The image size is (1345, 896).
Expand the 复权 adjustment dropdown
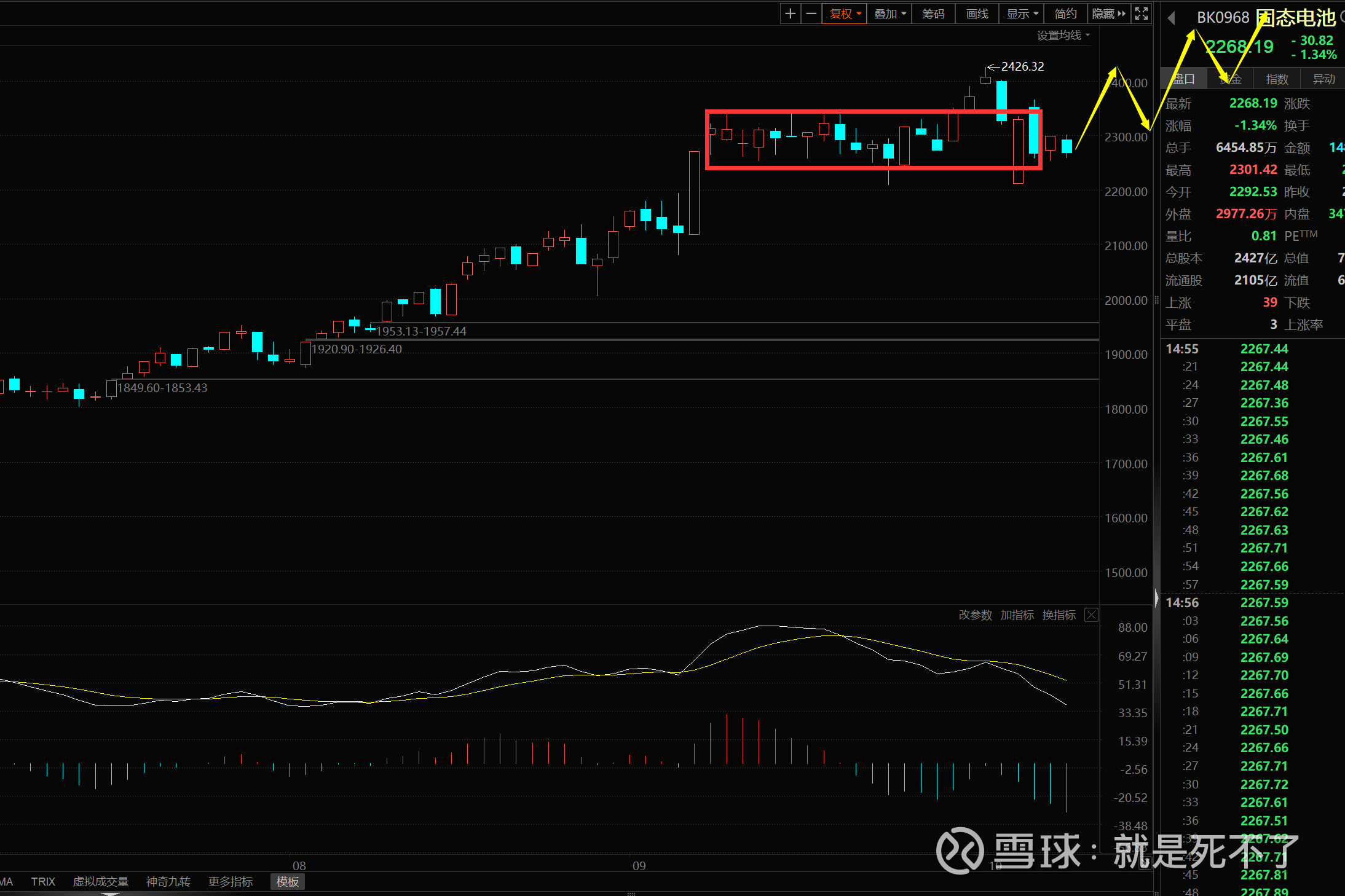pos(845,14)
